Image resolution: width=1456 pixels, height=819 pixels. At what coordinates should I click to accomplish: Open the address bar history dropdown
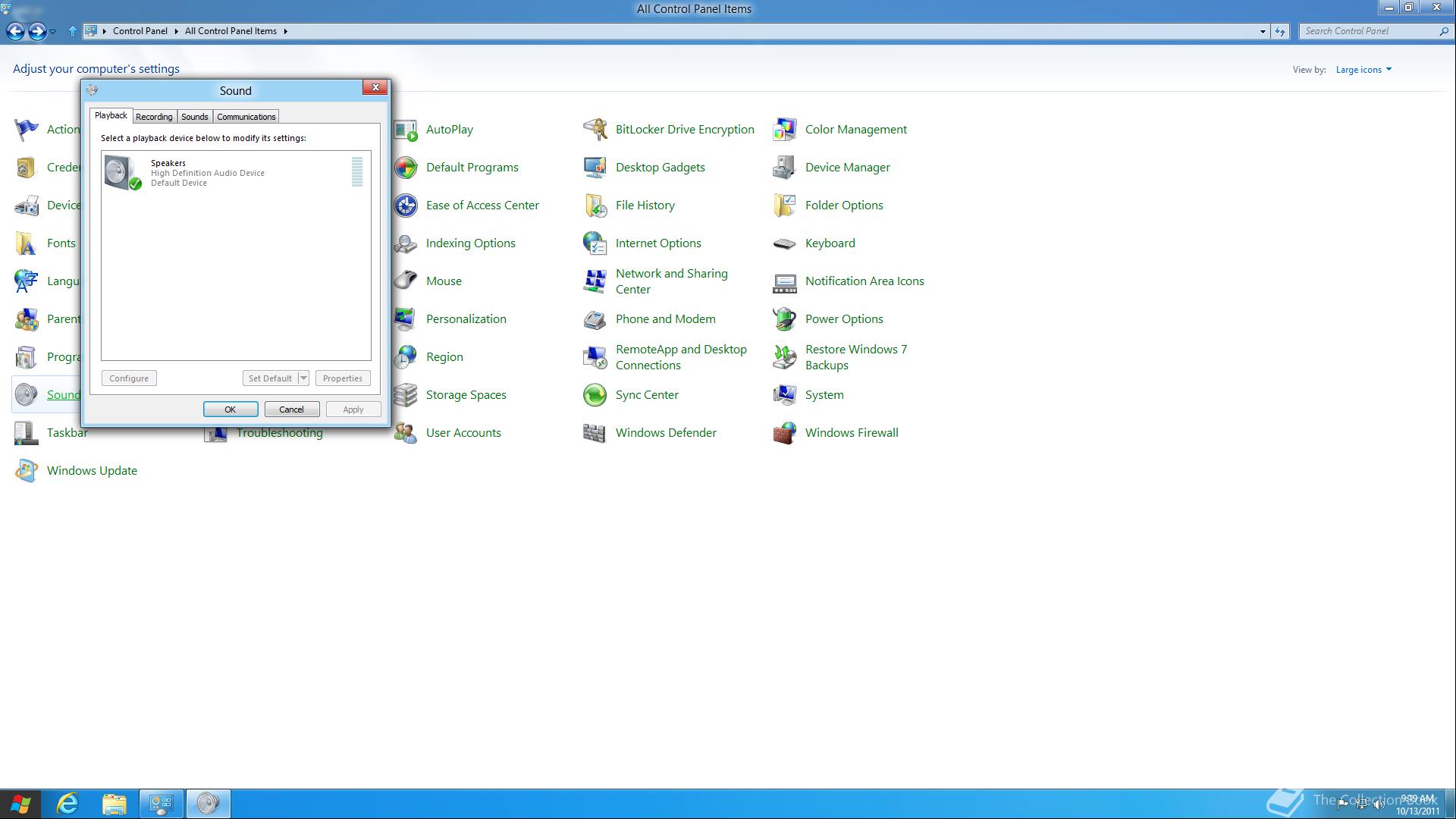[1263, 31]
